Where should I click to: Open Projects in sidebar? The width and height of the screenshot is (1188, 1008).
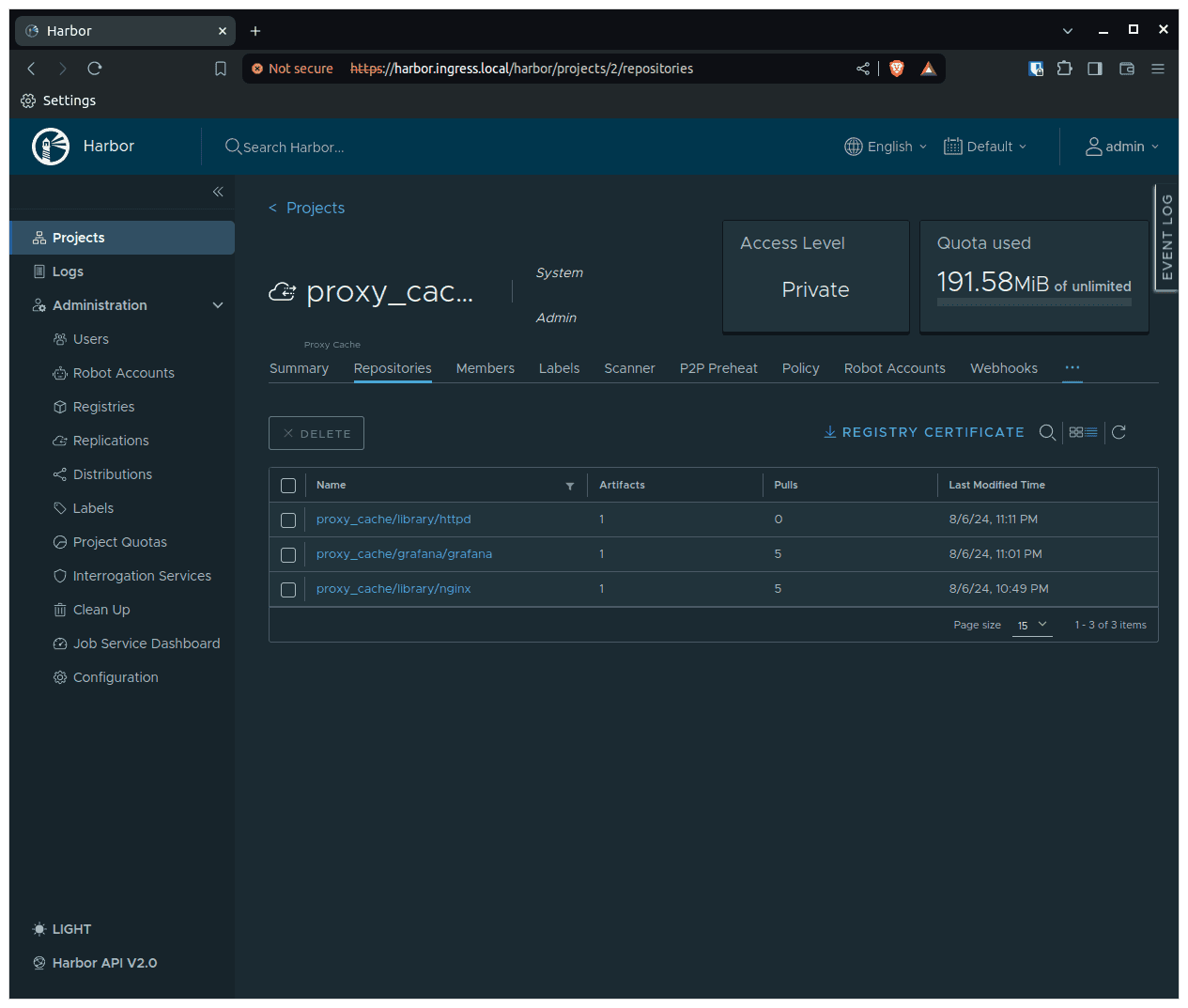pos(122,238)
